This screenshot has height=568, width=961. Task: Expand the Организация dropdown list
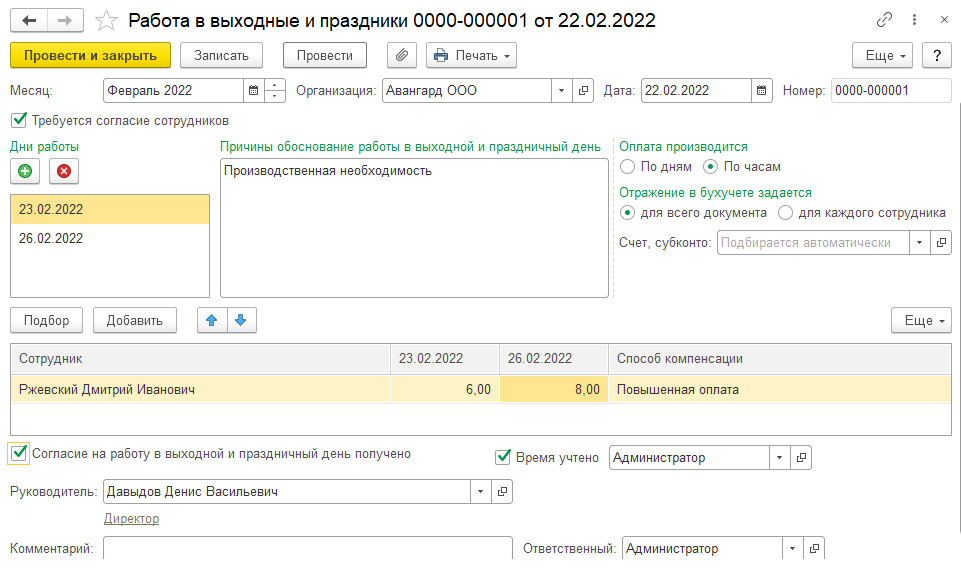point(561,90)
